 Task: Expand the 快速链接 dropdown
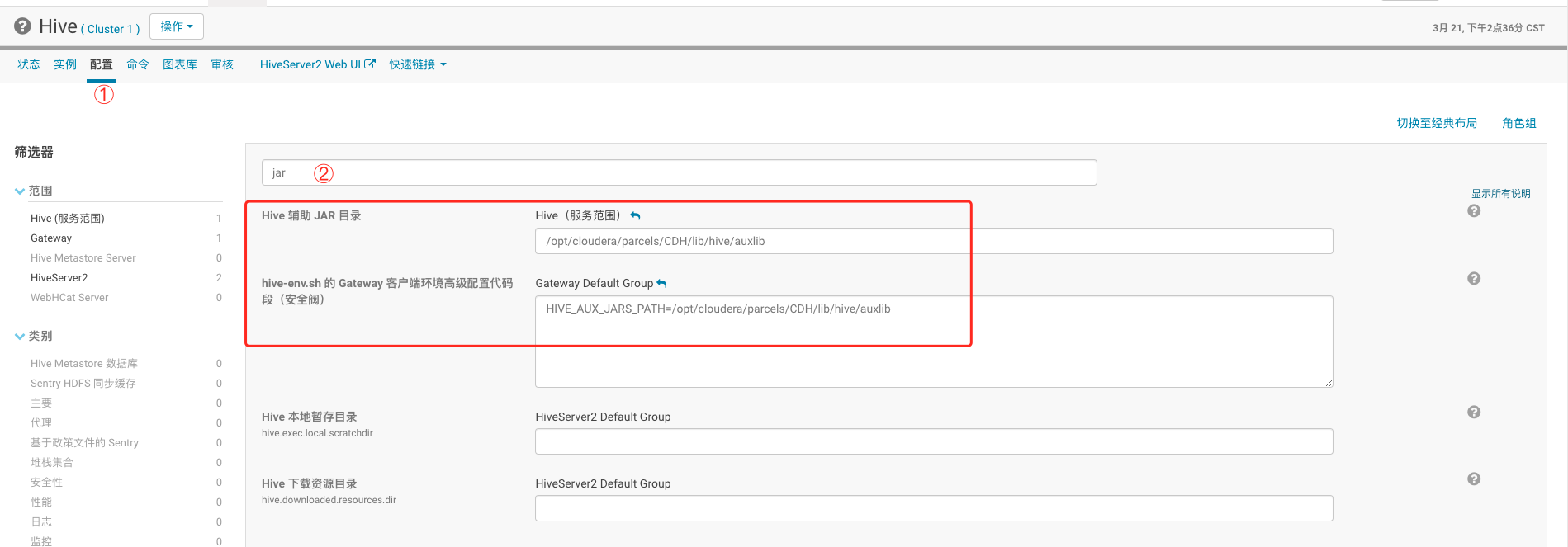pos(418,64)
